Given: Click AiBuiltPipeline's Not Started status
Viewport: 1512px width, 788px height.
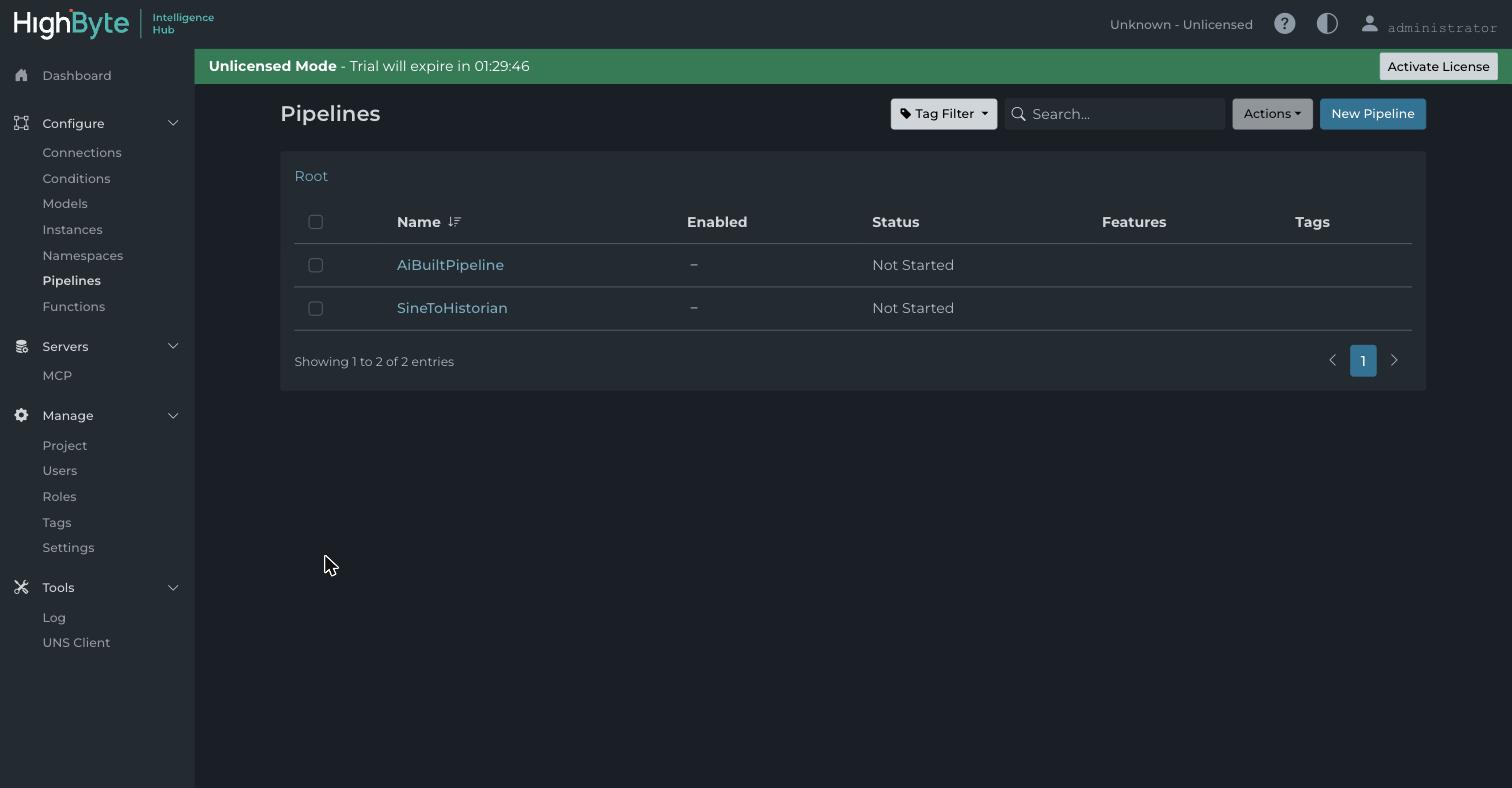Looking at the screenshot, I should point(913,265).
